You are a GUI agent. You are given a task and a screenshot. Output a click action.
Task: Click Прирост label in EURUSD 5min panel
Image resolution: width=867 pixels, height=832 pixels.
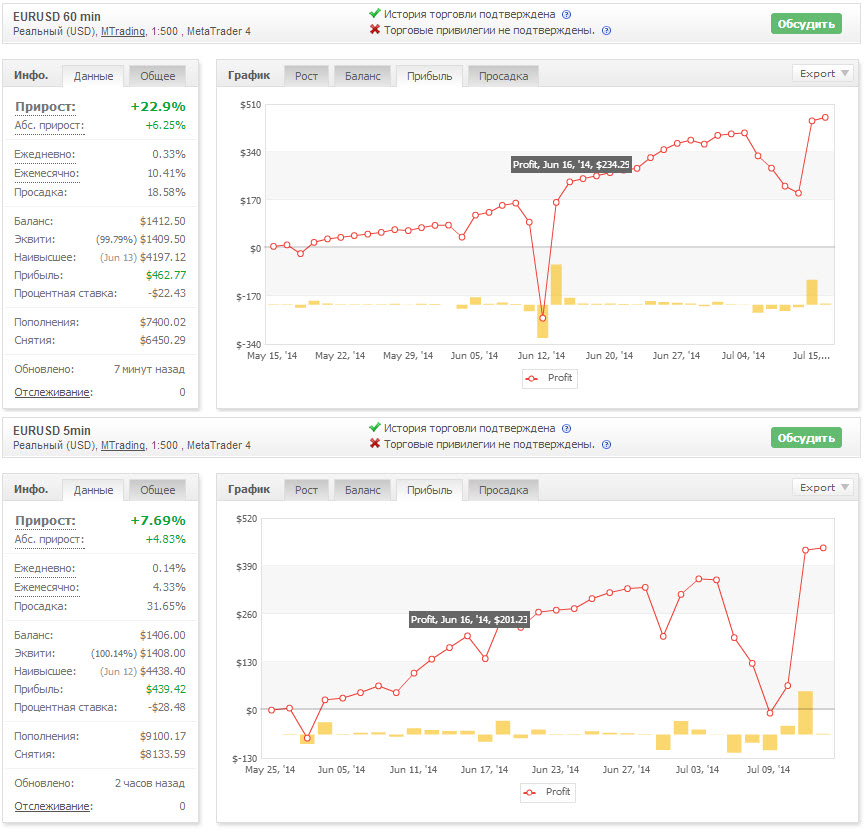[45, 521]
